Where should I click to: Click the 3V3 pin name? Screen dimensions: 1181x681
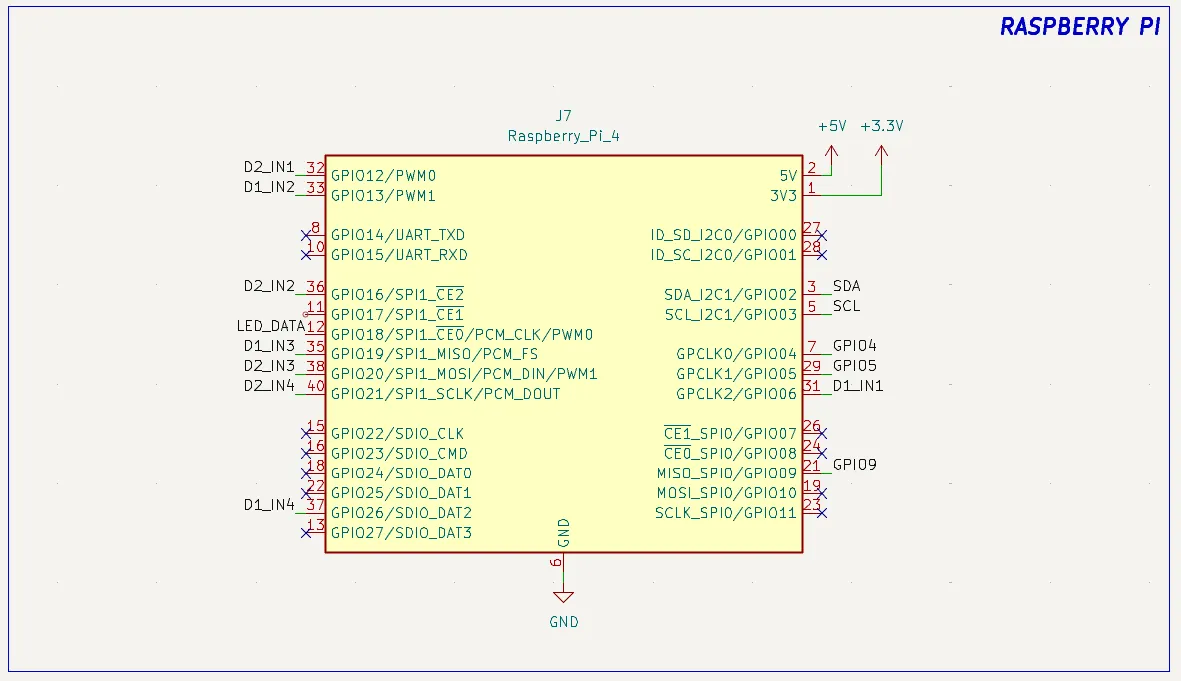(783, 196)
